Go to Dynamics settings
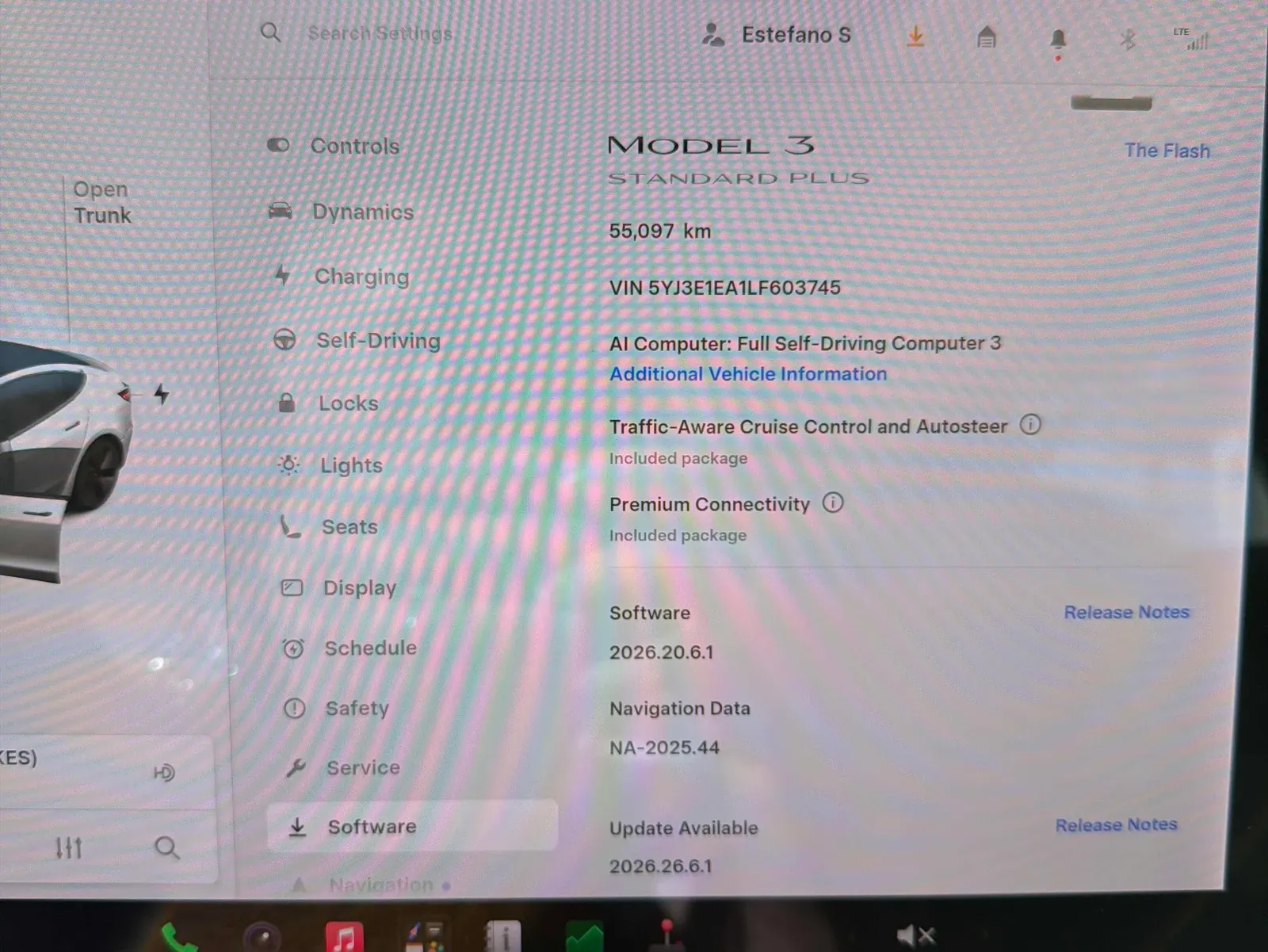The image size is (1268, 952). [341, 212]
